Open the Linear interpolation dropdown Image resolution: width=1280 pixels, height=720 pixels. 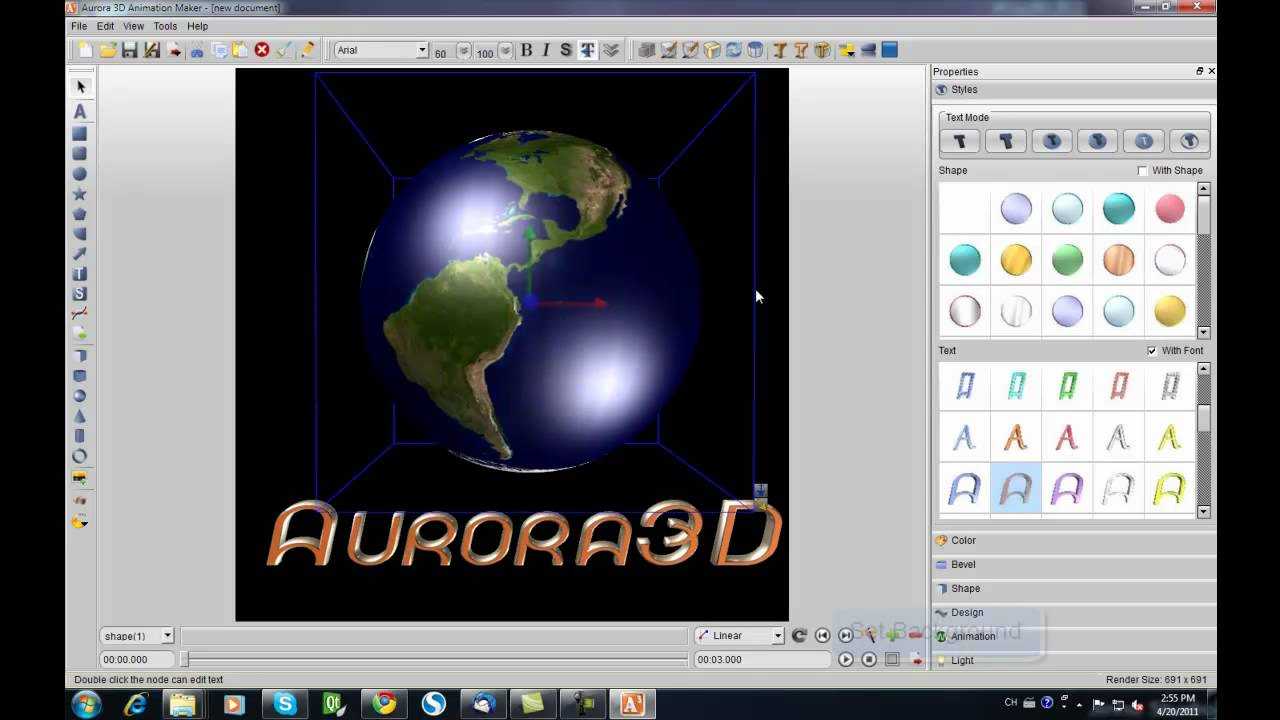point(777,636)
